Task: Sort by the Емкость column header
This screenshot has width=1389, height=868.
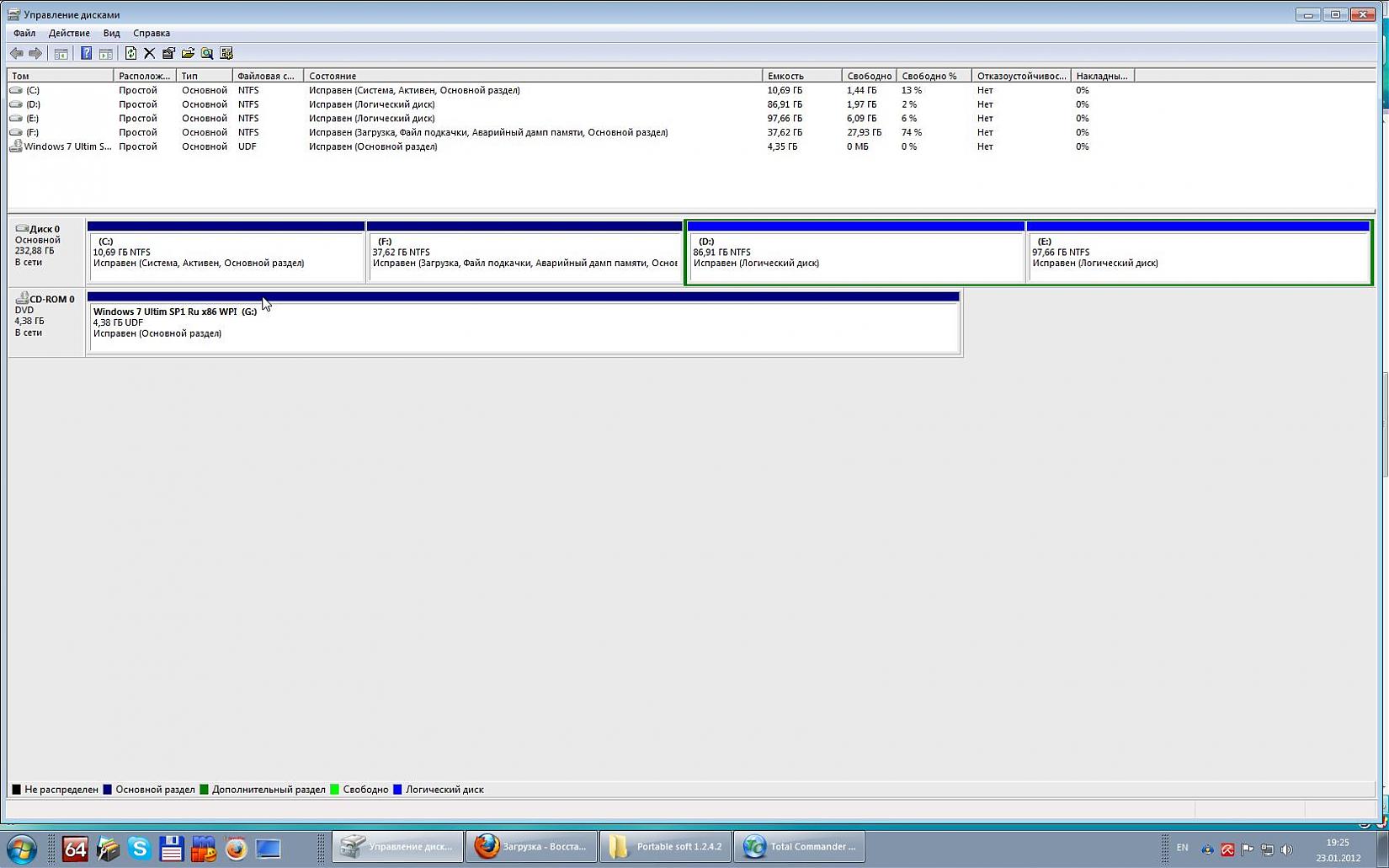Action: point(801,76)
